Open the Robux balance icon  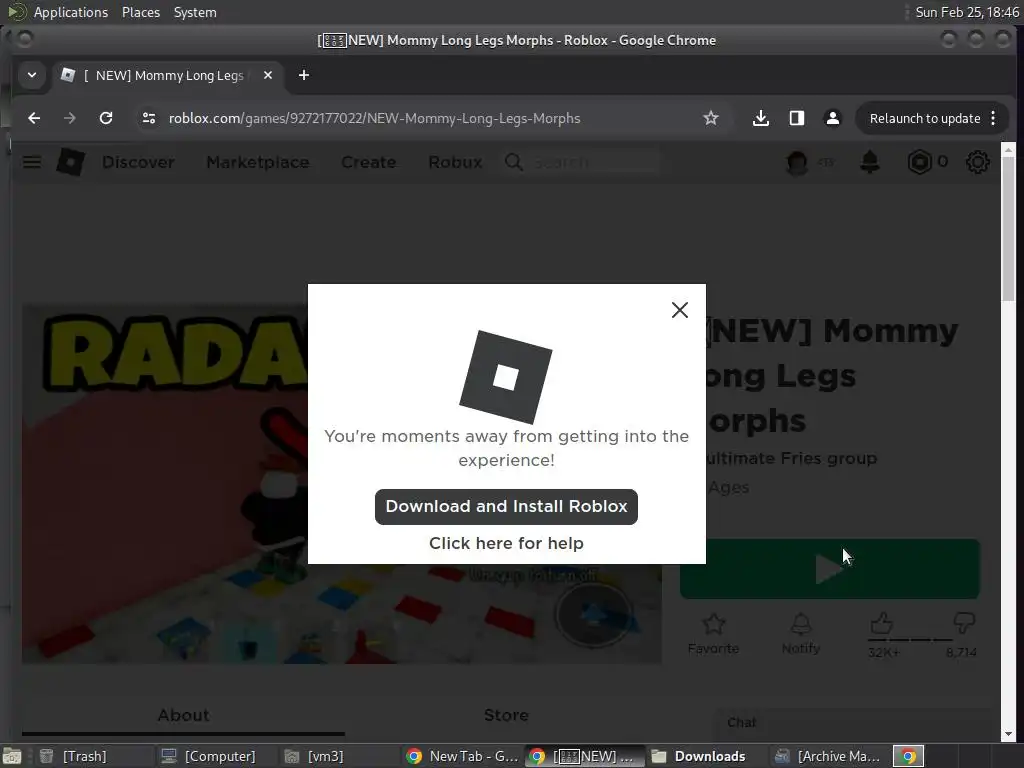click(920, 162)
